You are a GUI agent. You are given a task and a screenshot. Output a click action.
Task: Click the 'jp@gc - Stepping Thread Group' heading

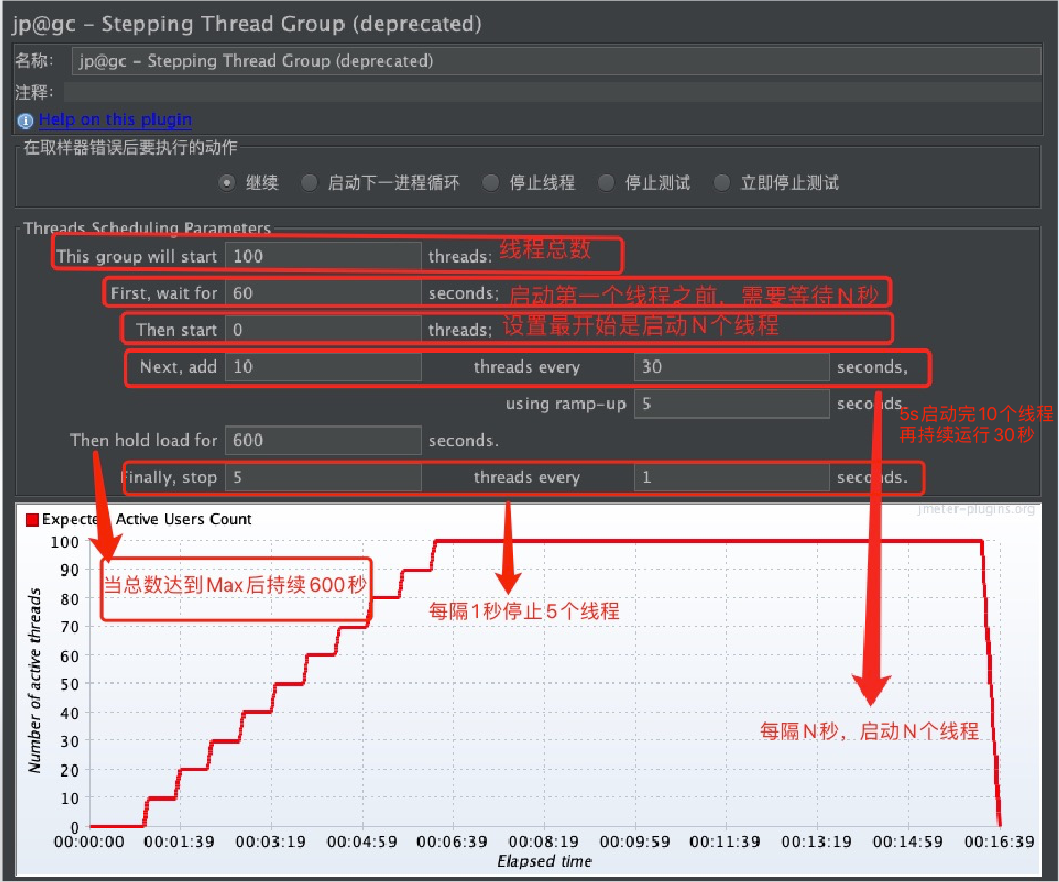(x=247, y=24)
